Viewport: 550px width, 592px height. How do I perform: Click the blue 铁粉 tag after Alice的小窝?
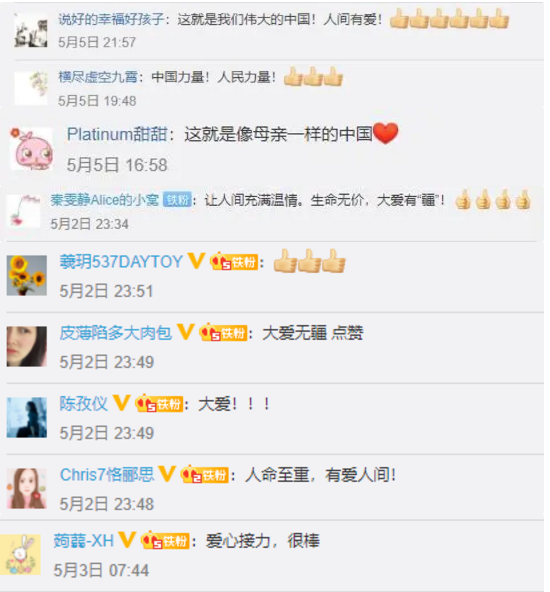(177, 200)
